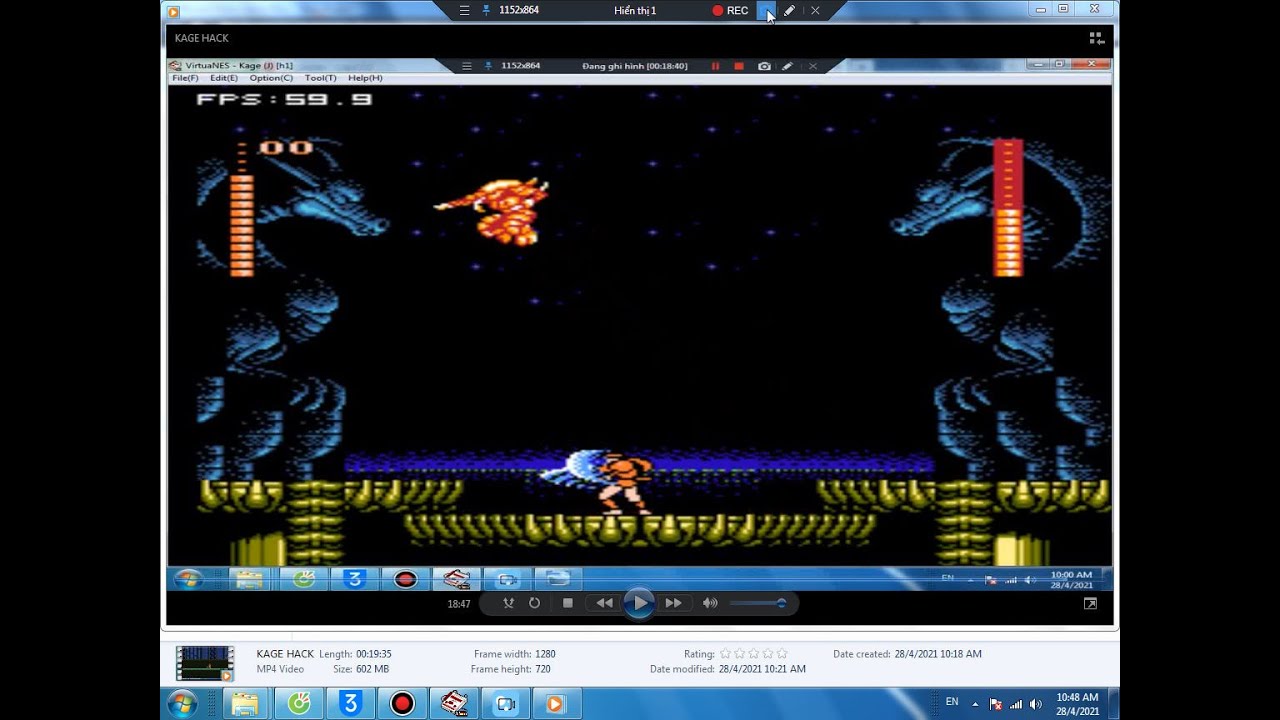Switch the player to full screen view

point(1090,604)
